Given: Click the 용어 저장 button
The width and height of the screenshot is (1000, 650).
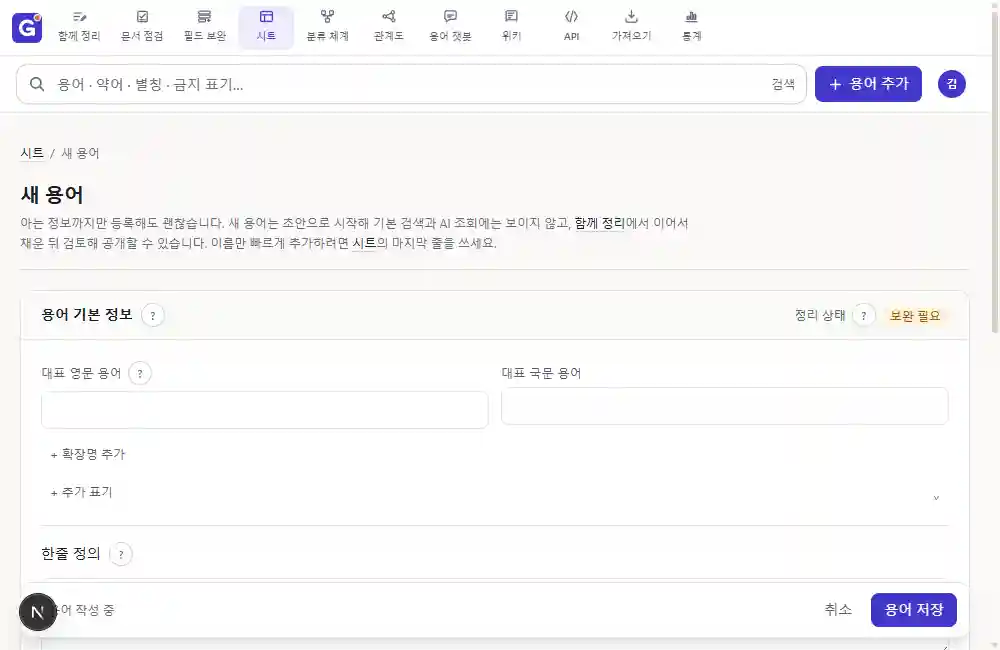Looking at the screenshot, I should (913, 610).
